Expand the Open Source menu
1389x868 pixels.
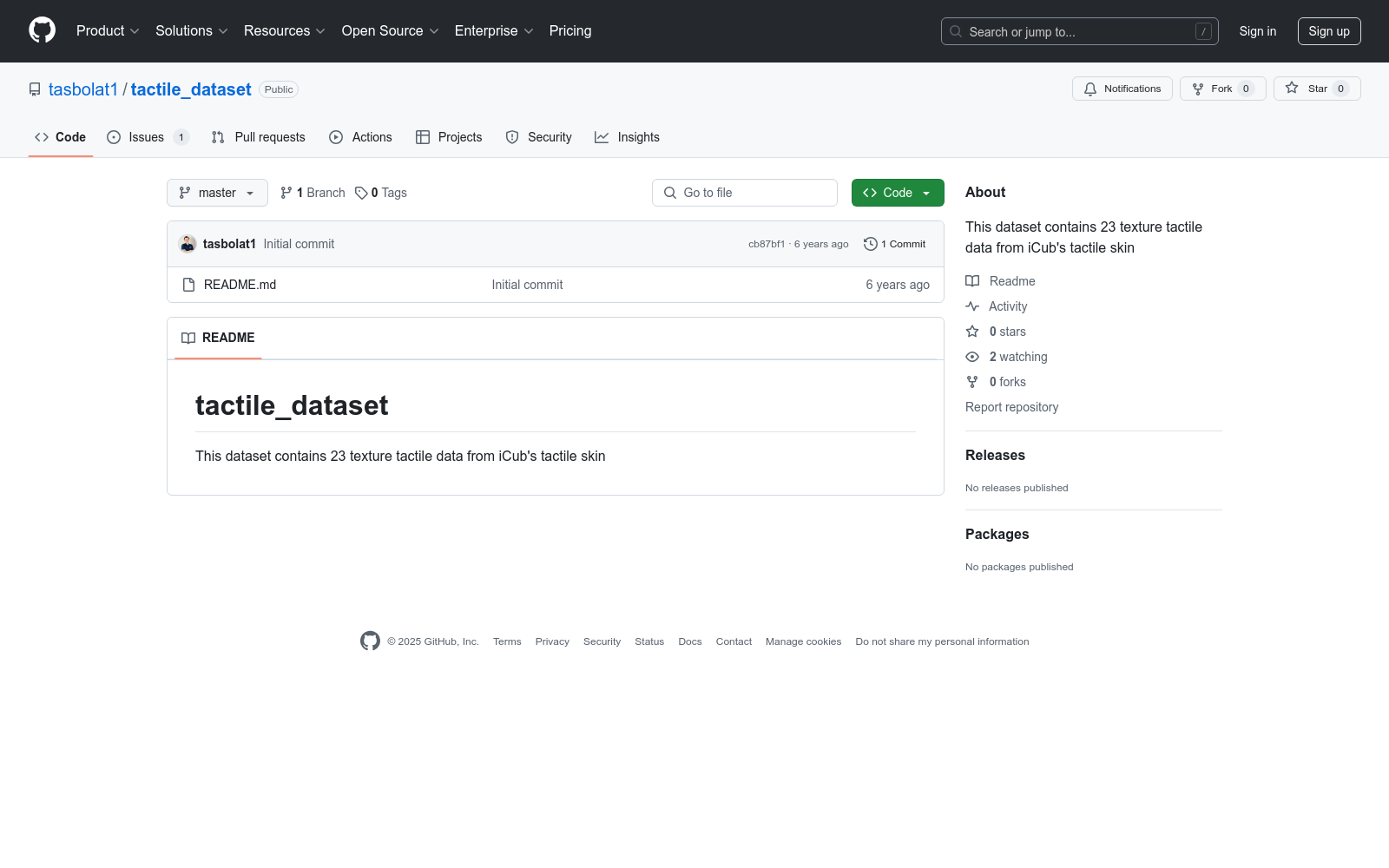[x=391, y=30]
